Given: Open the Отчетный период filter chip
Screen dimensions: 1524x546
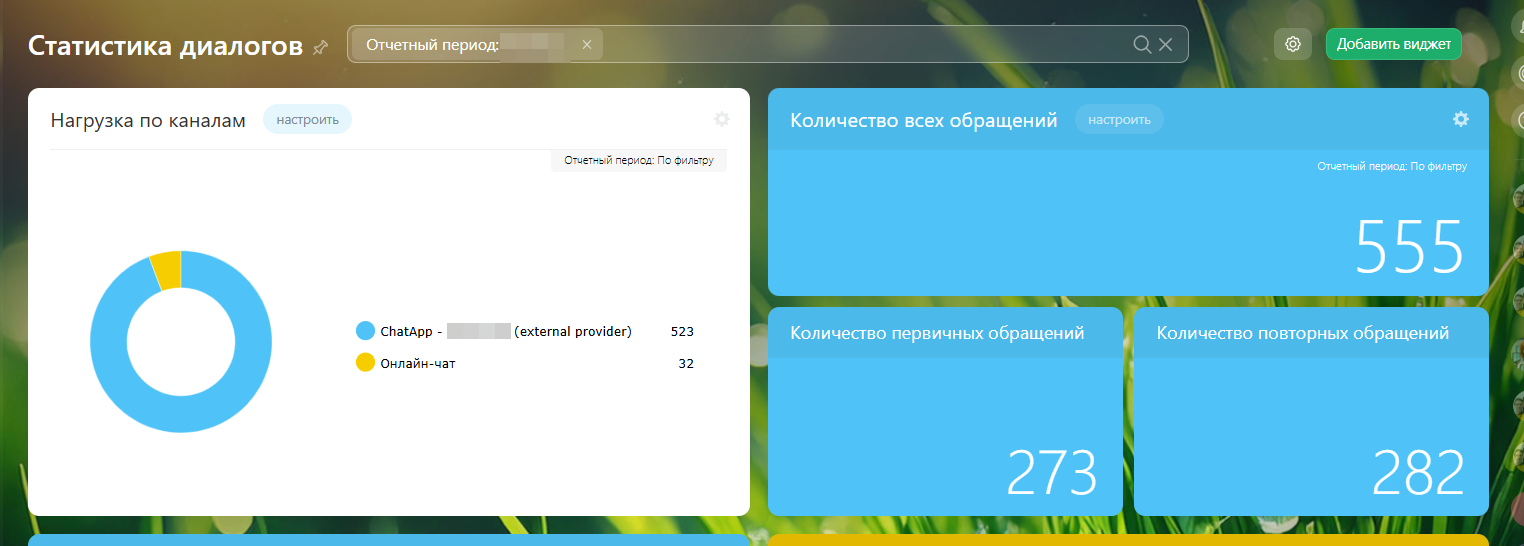Looking at the screenshot, I should 432,44.
